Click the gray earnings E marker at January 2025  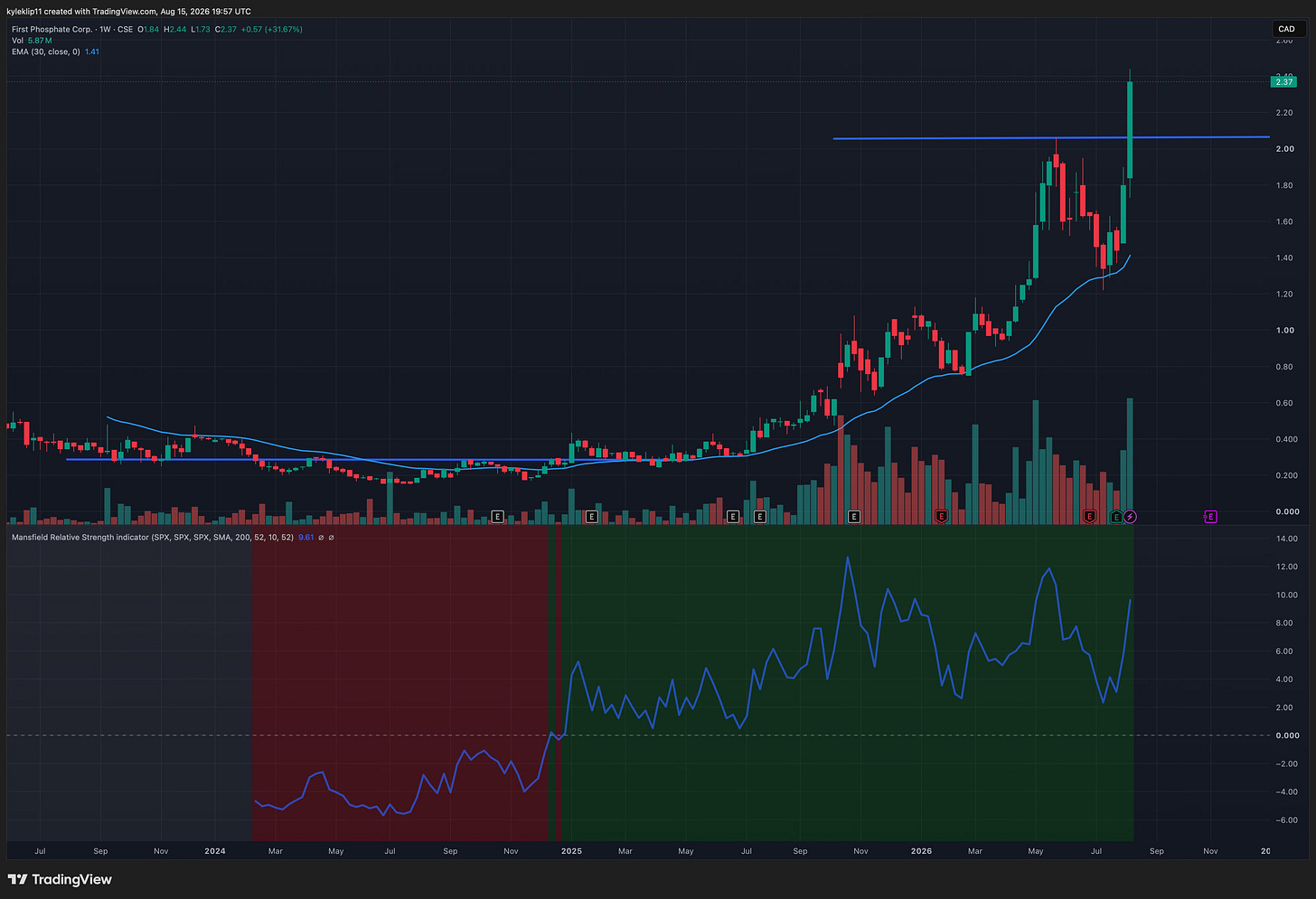591,517
